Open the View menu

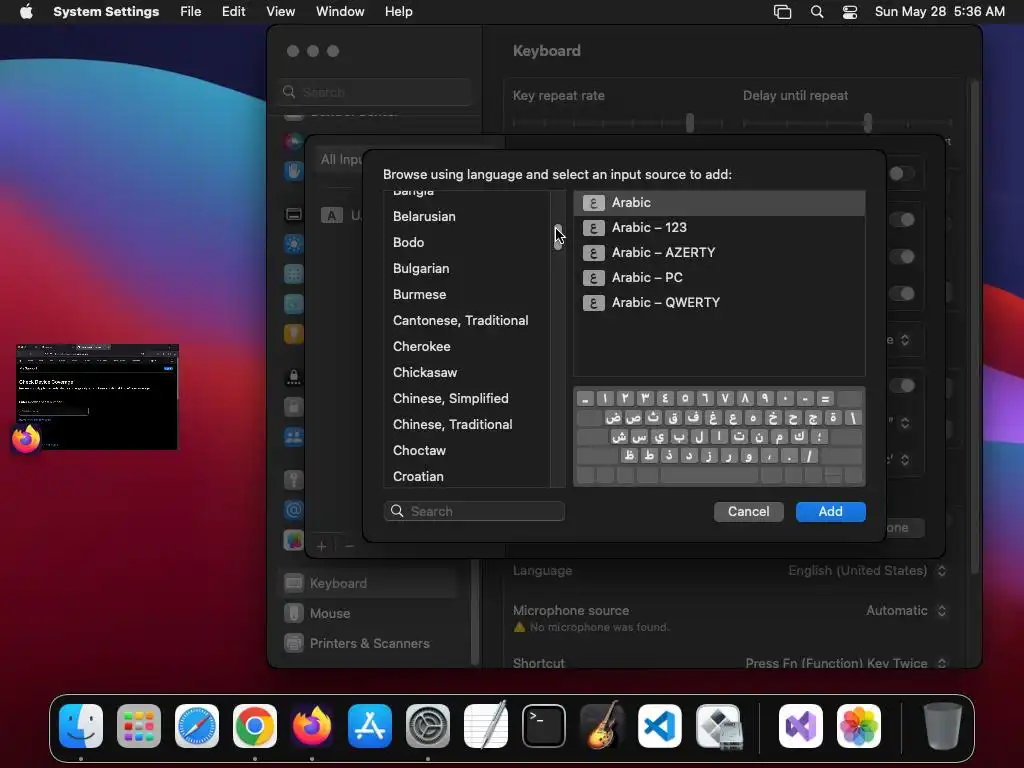pos(280,12)
